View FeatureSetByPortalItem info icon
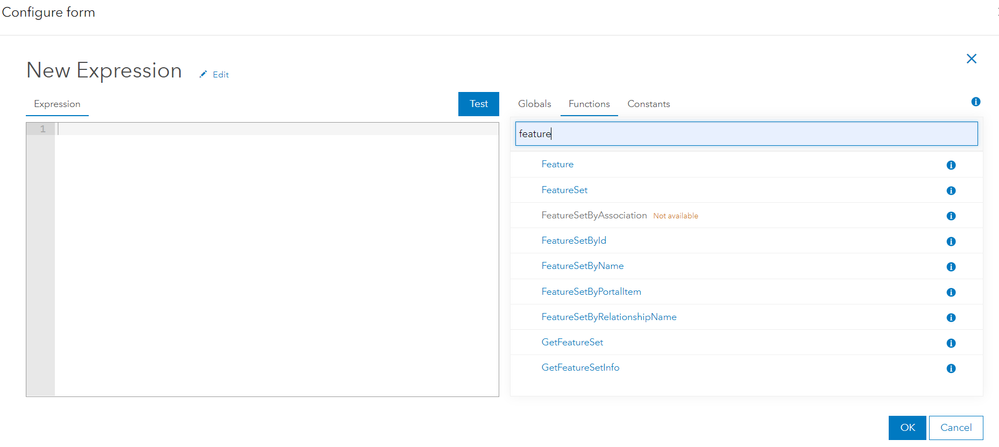Image resolution: width=999 pixels, height=447 pixels. [951, 292]
